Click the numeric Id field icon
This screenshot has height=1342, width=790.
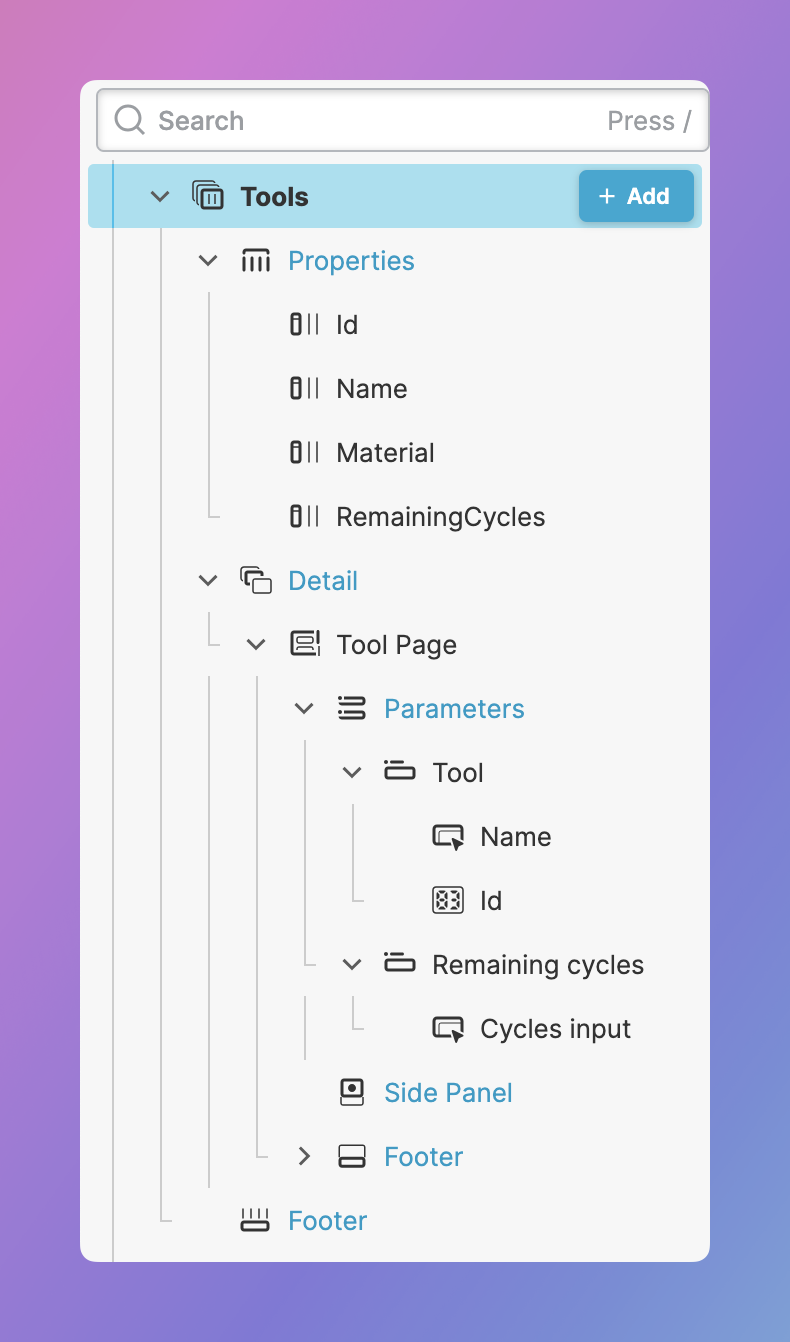448,901
